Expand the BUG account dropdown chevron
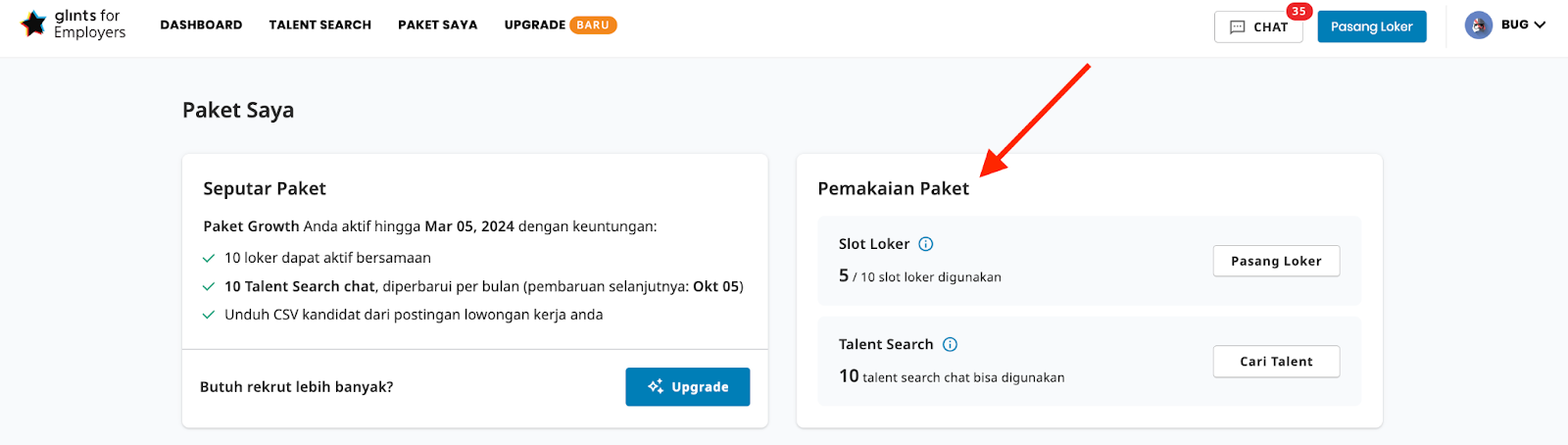The height and width of the screenshot is (445, 1568). point(1540,25)
